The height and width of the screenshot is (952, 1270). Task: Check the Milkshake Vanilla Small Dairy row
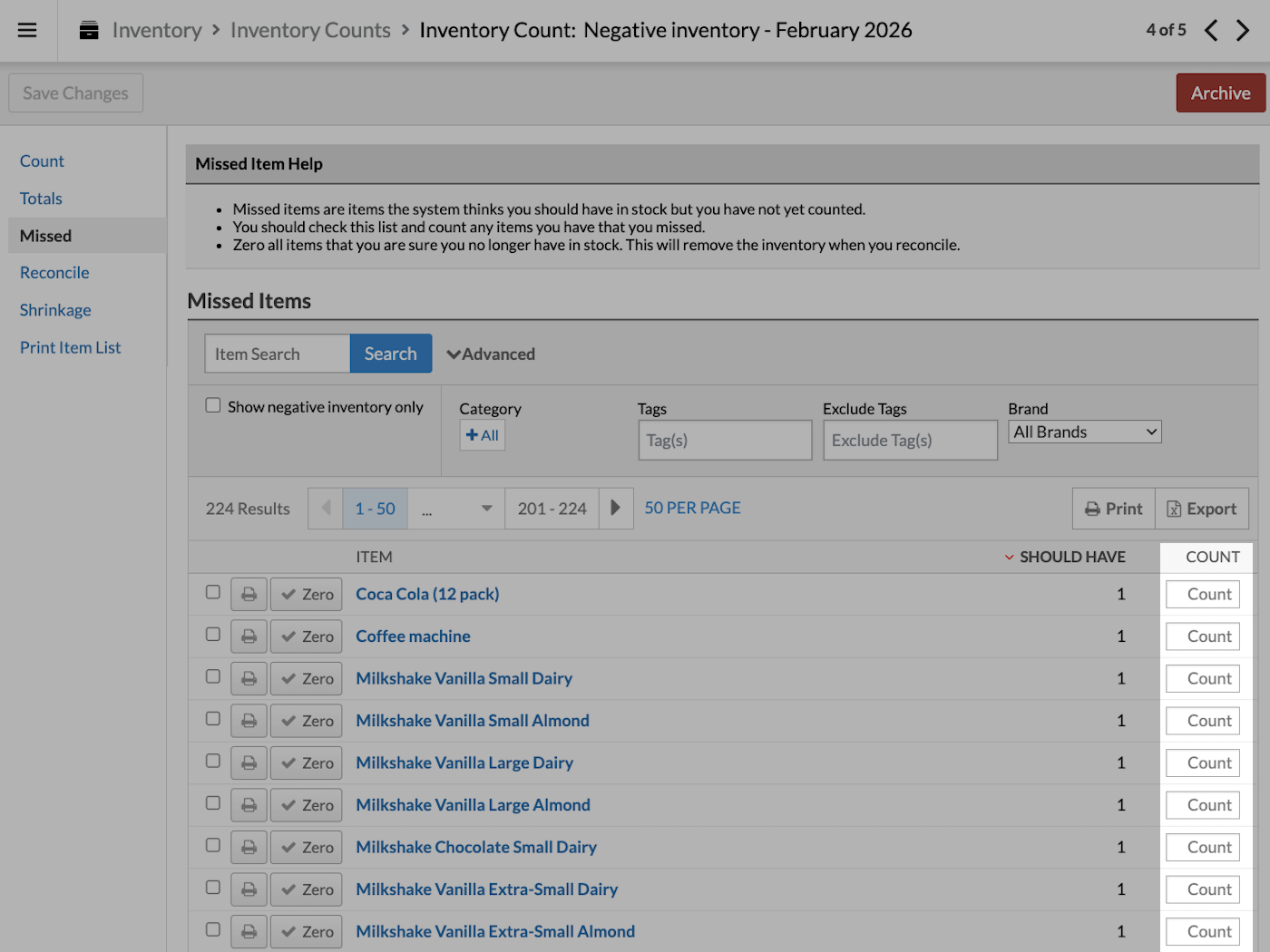tap(212, 675)
